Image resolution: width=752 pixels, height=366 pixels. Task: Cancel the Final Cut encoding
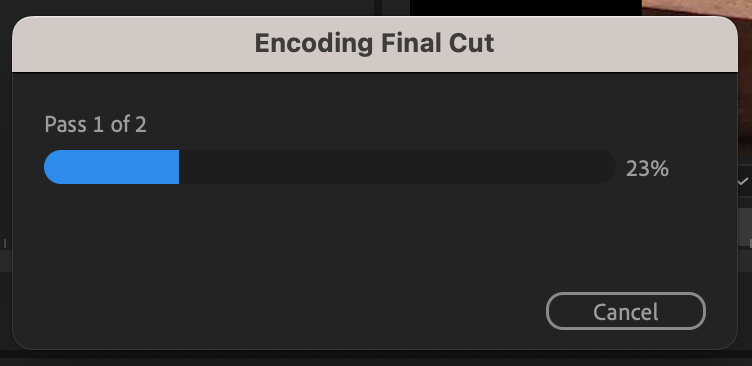625,311
